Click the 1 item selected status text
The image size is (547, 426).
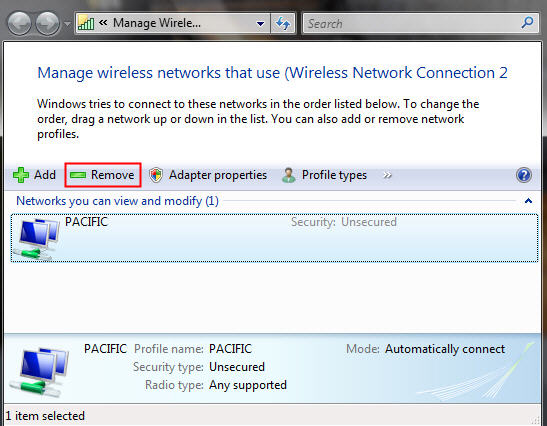(x=45, y=416)
